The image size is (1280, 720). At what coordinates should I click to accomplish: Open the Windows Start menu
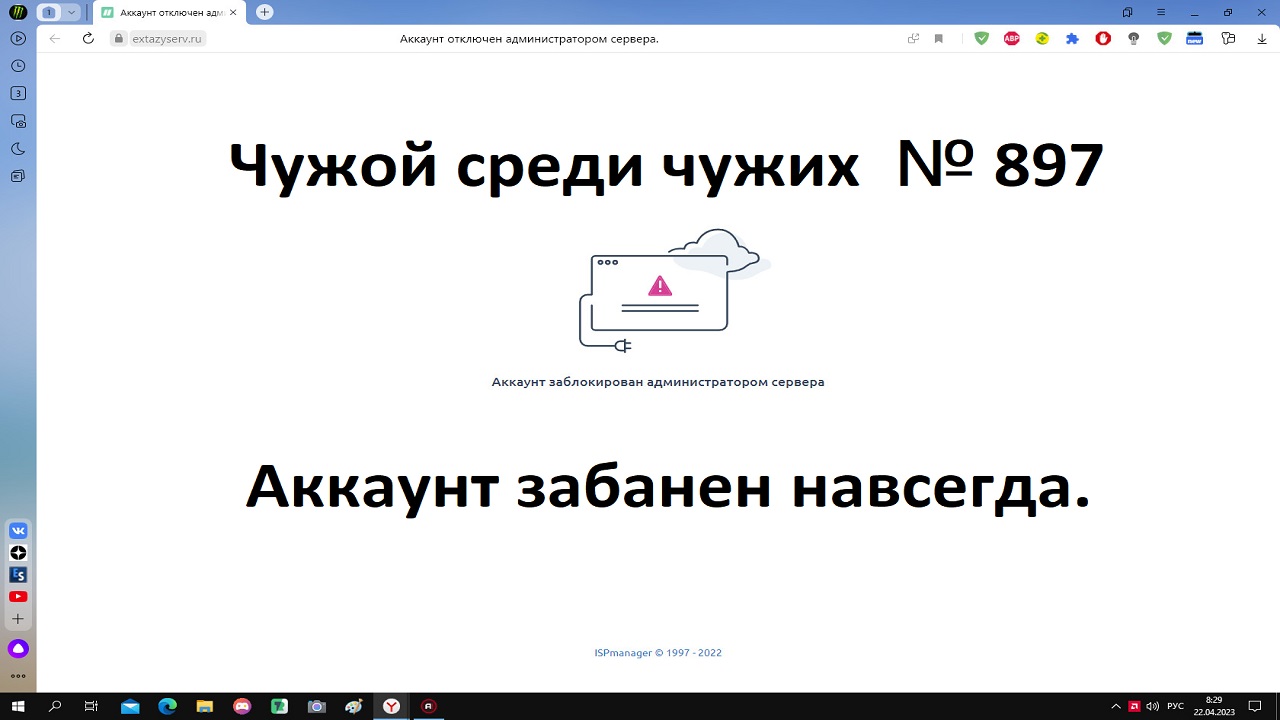(18, 706)
